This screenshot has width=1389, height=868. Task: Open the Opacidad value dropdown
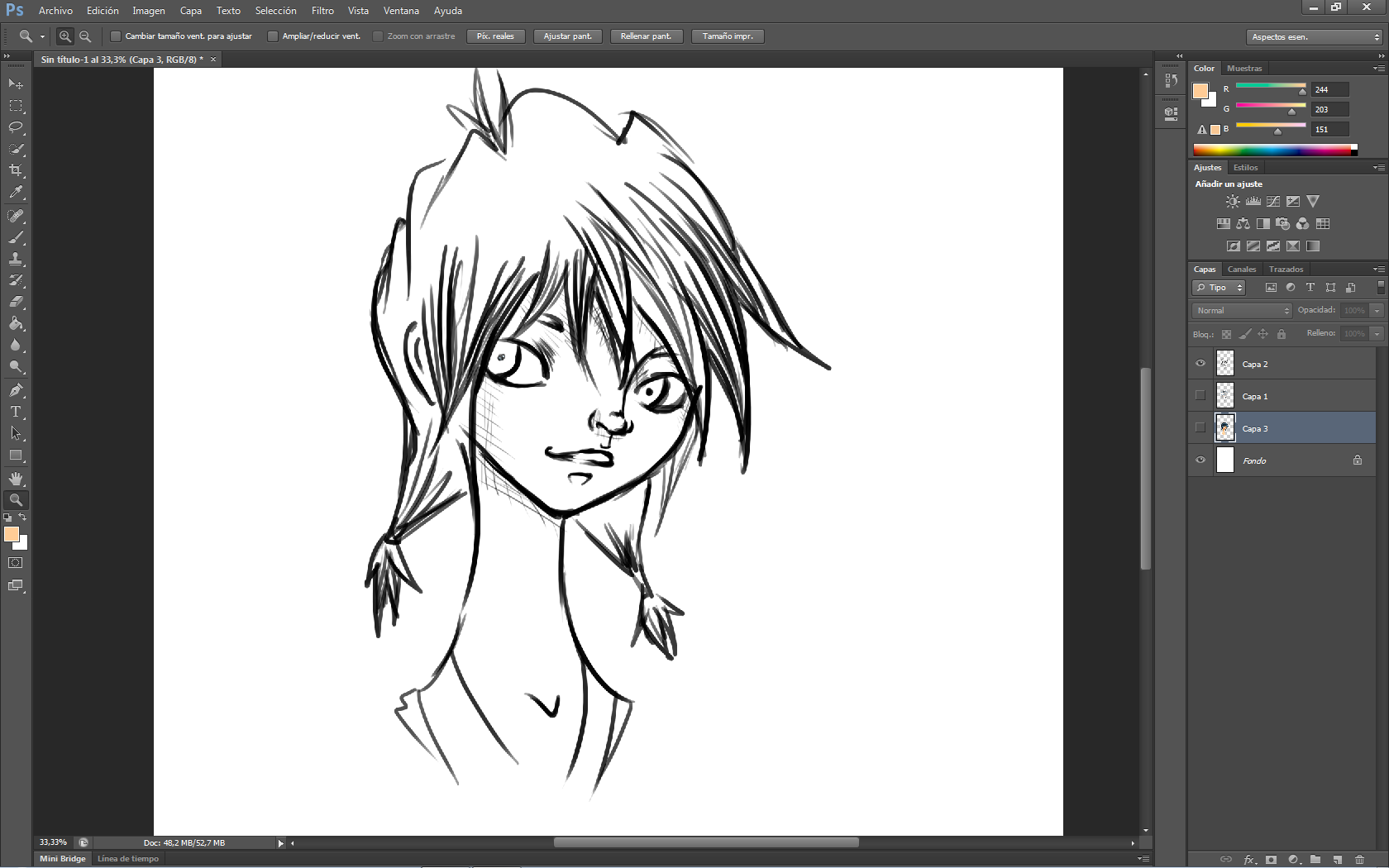click(x=1376, y=310)
